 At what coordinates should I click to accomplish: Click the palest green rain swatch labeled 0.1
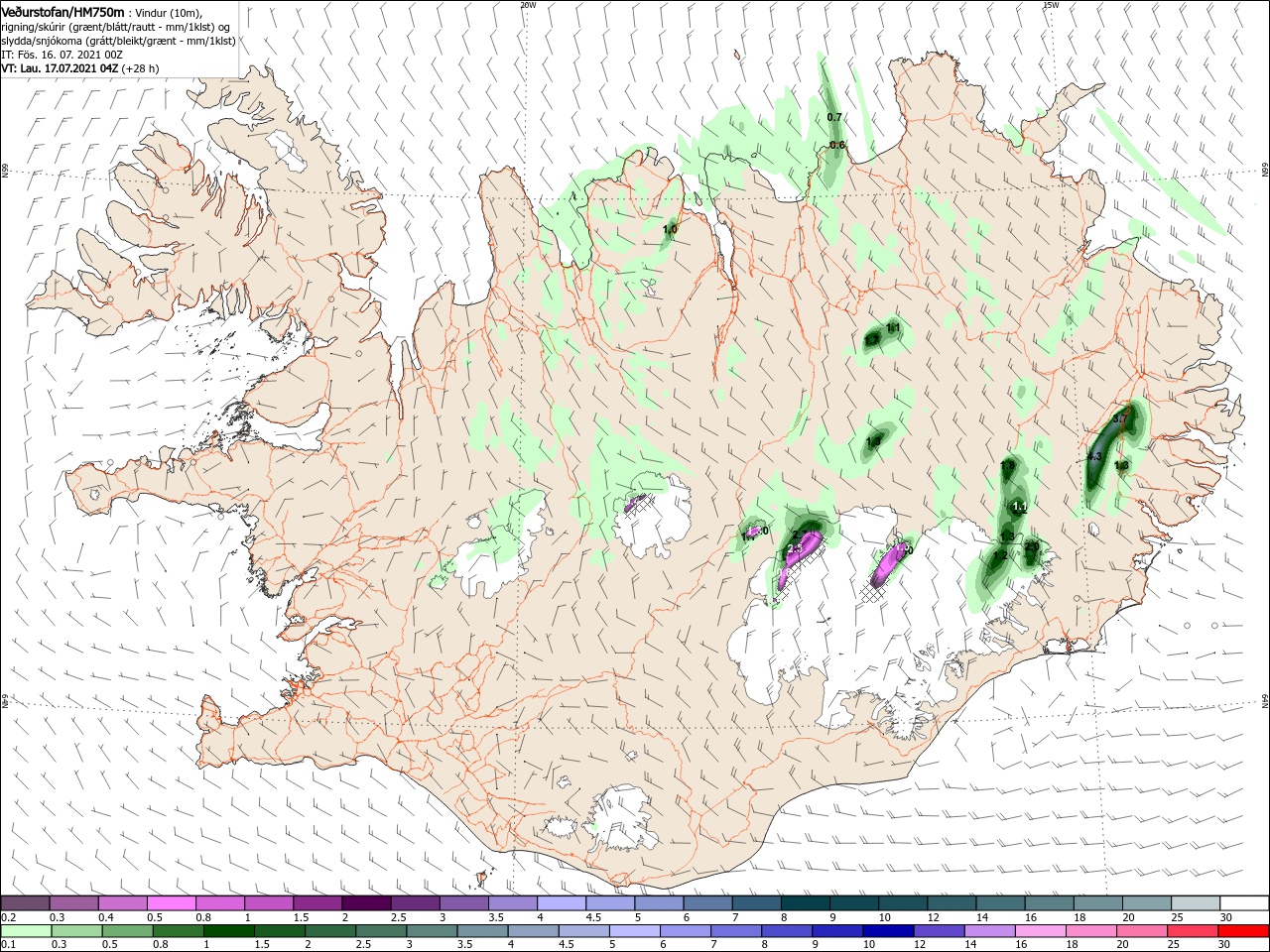tap(27, 931)
